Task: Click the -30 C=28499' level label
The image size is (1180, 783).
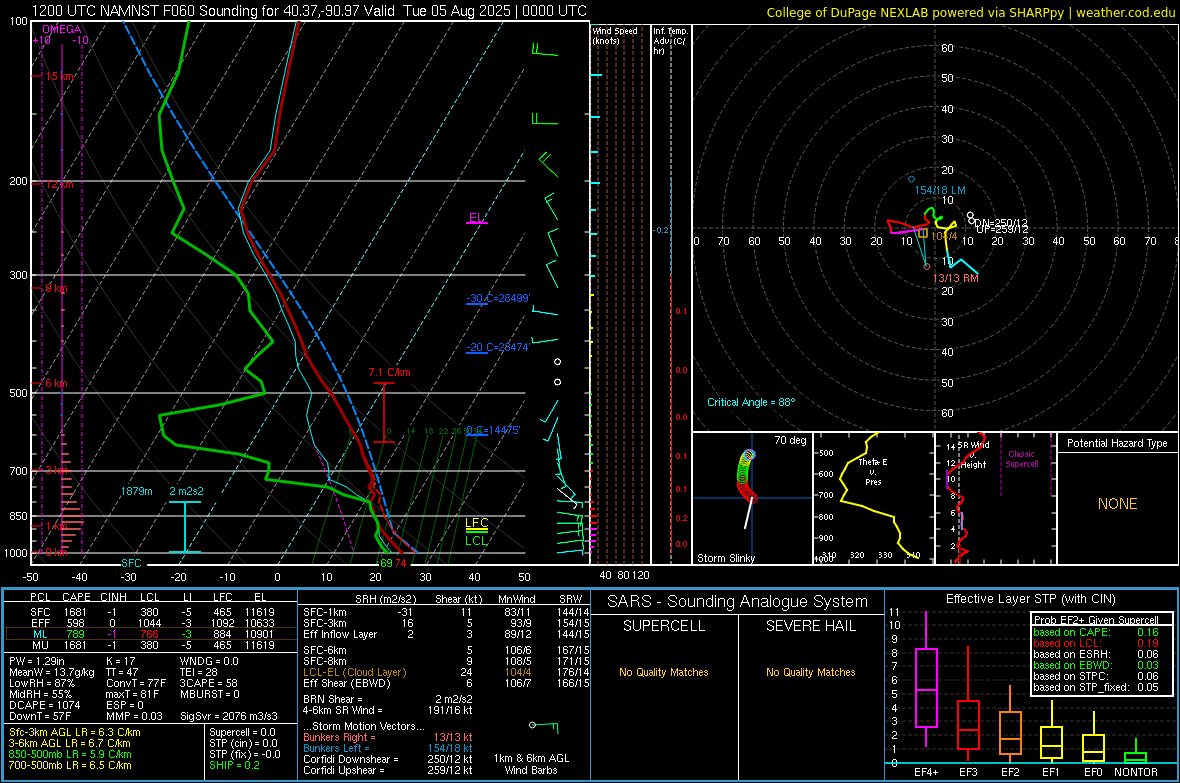Action: pyautogui.click(x=498, y=298)
